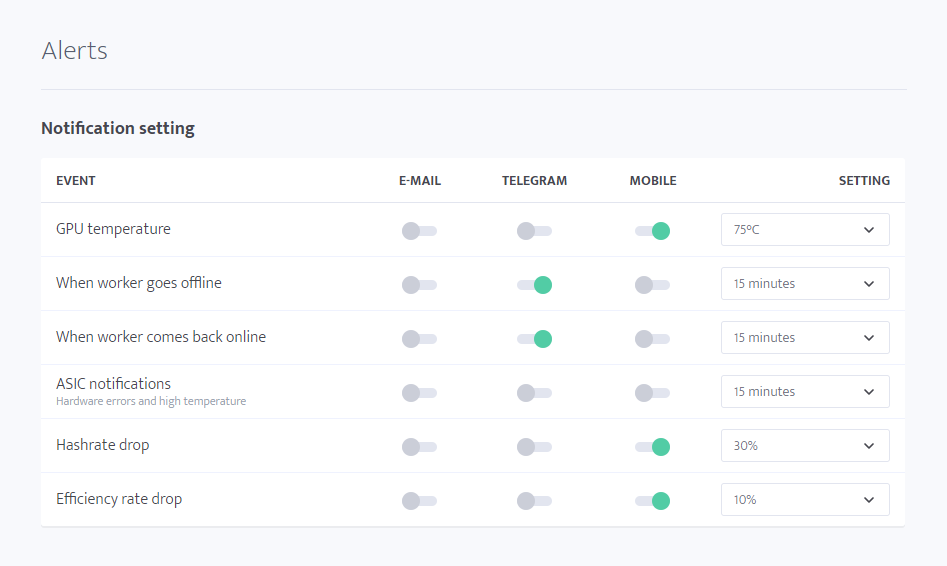Enable e-mail alerts for Hashrate drop
This screenshot has width=947, height=566.
(x=419, y=447)
